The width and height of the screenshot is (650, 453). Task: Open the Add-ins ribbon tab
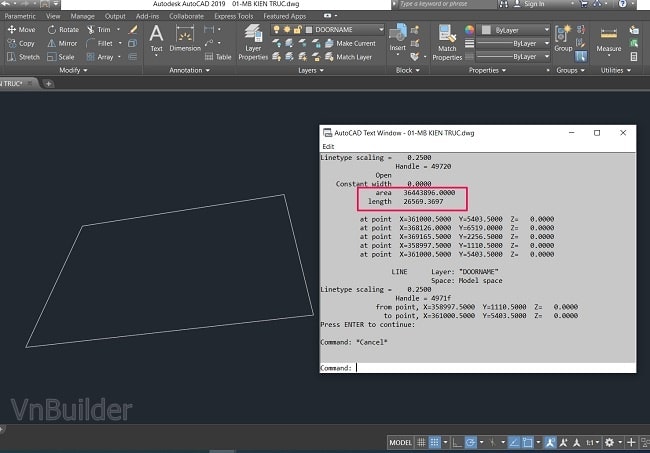(x=147, y=16)
